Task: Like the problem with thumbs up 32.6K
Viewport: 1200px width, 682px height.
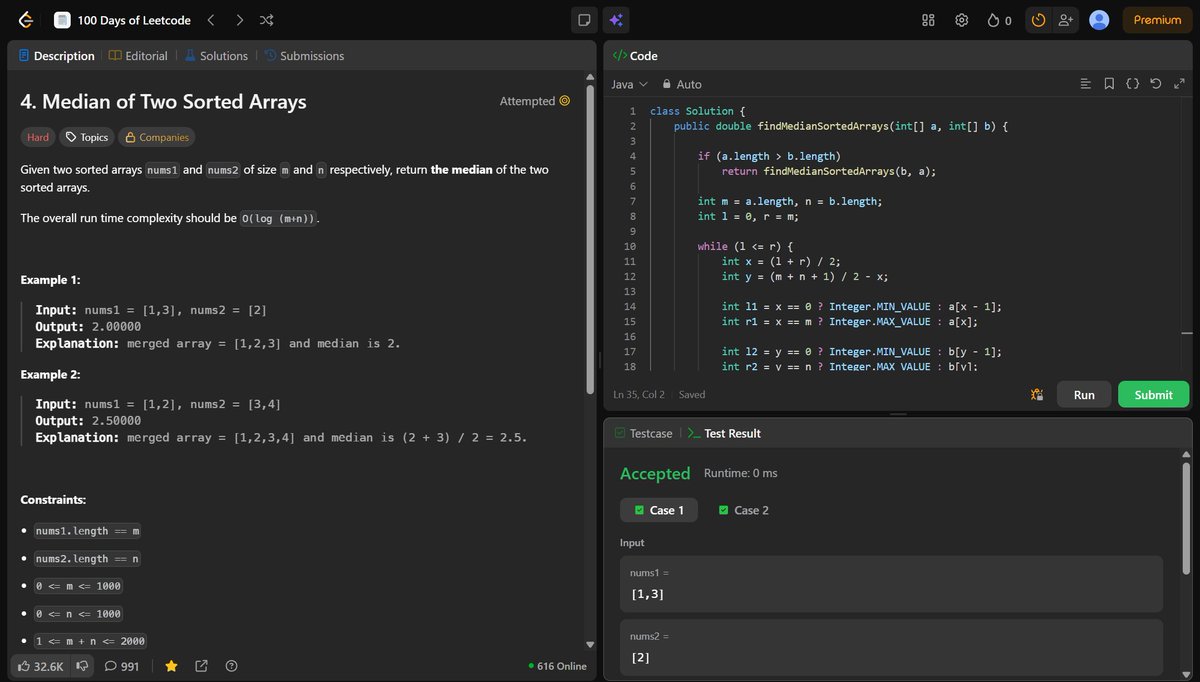Action: [x=41, y=666]
